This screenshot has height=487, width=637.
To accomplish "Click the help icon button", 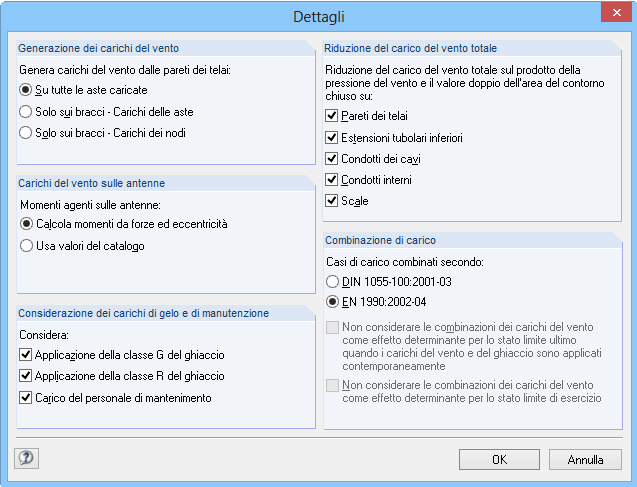I will (x=26, y=457).
